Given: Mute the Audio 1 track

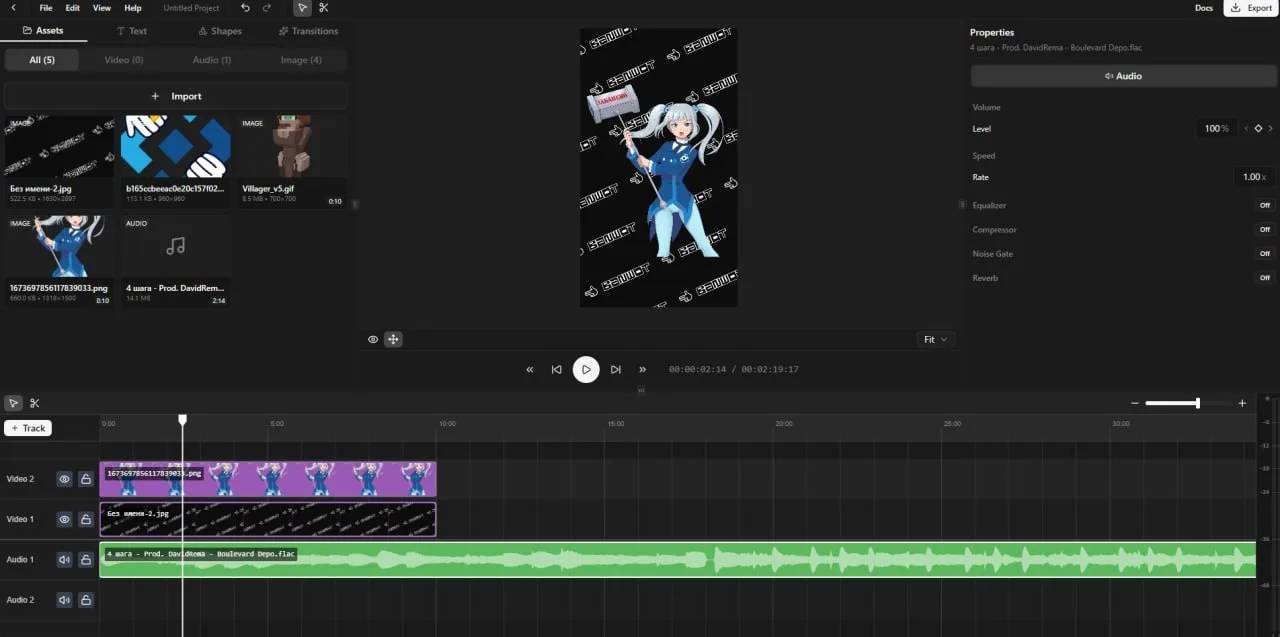Looking at the screenshot, I should point(64,560).
